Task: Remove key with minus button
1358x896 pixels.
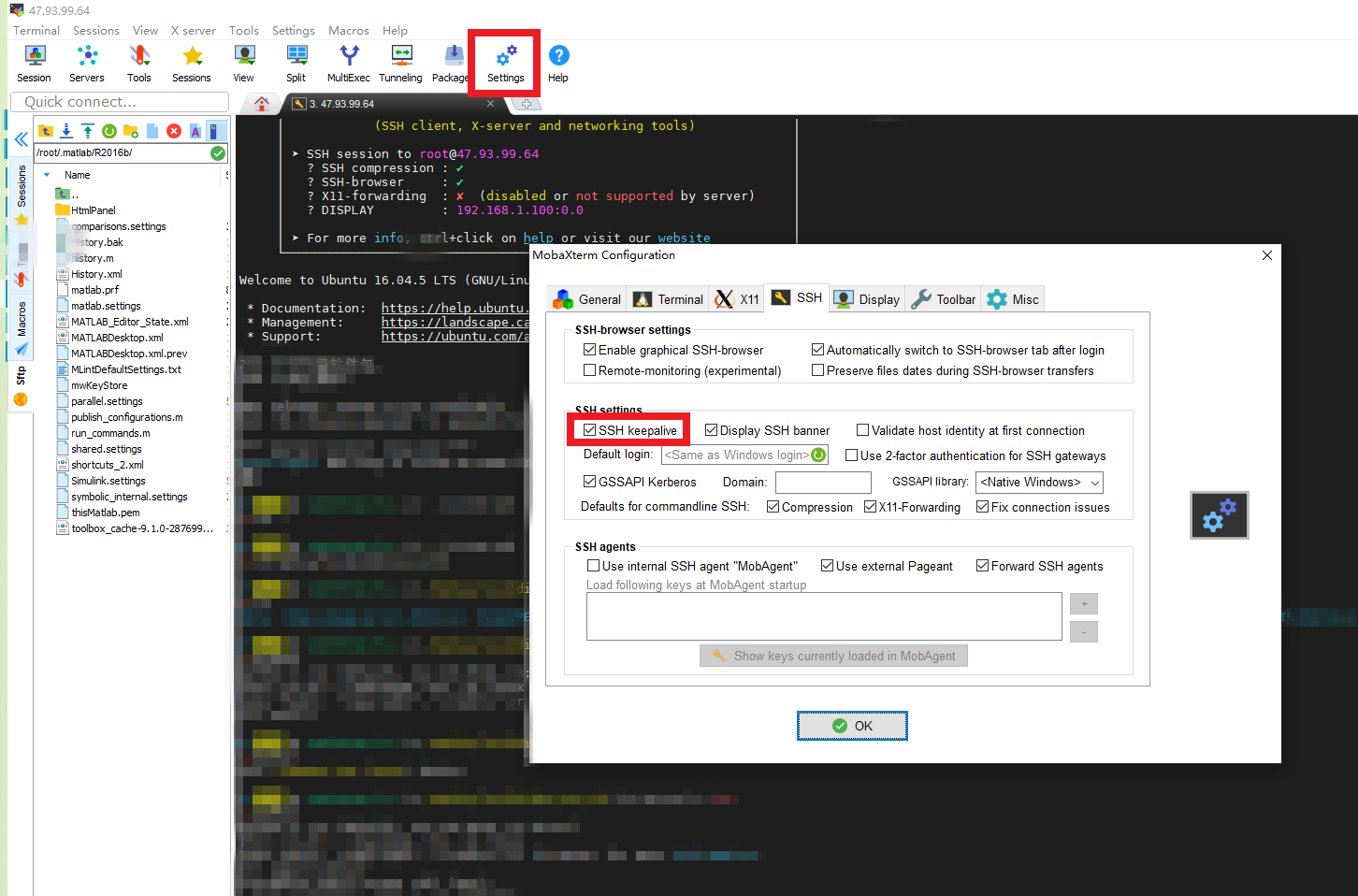Action: pyautogui.click(x=1084, y=632)
